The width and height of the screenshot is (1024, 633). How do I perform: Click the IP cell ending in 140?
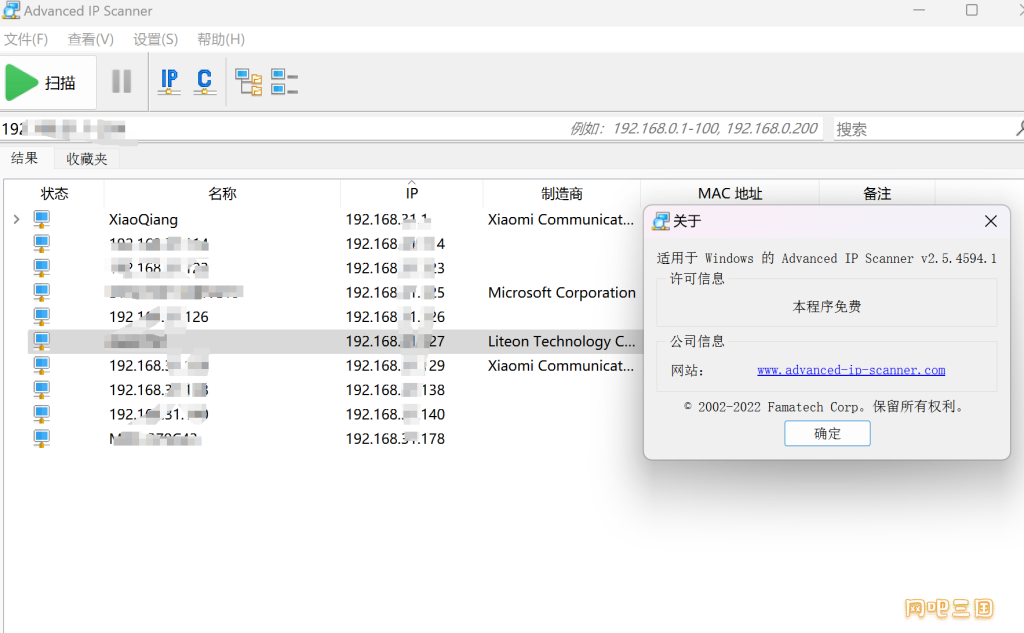click(395, 414)
